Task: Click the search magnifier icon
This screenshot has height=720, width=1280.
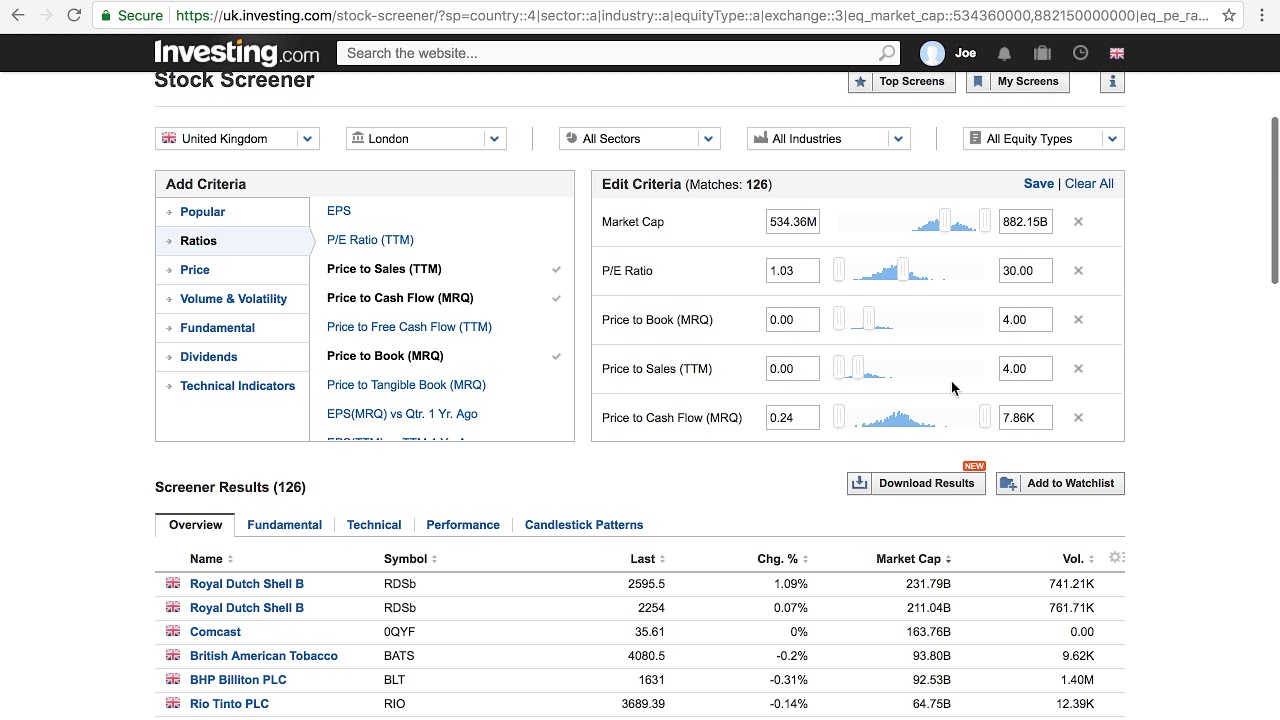Action: (x=887, y=53)
